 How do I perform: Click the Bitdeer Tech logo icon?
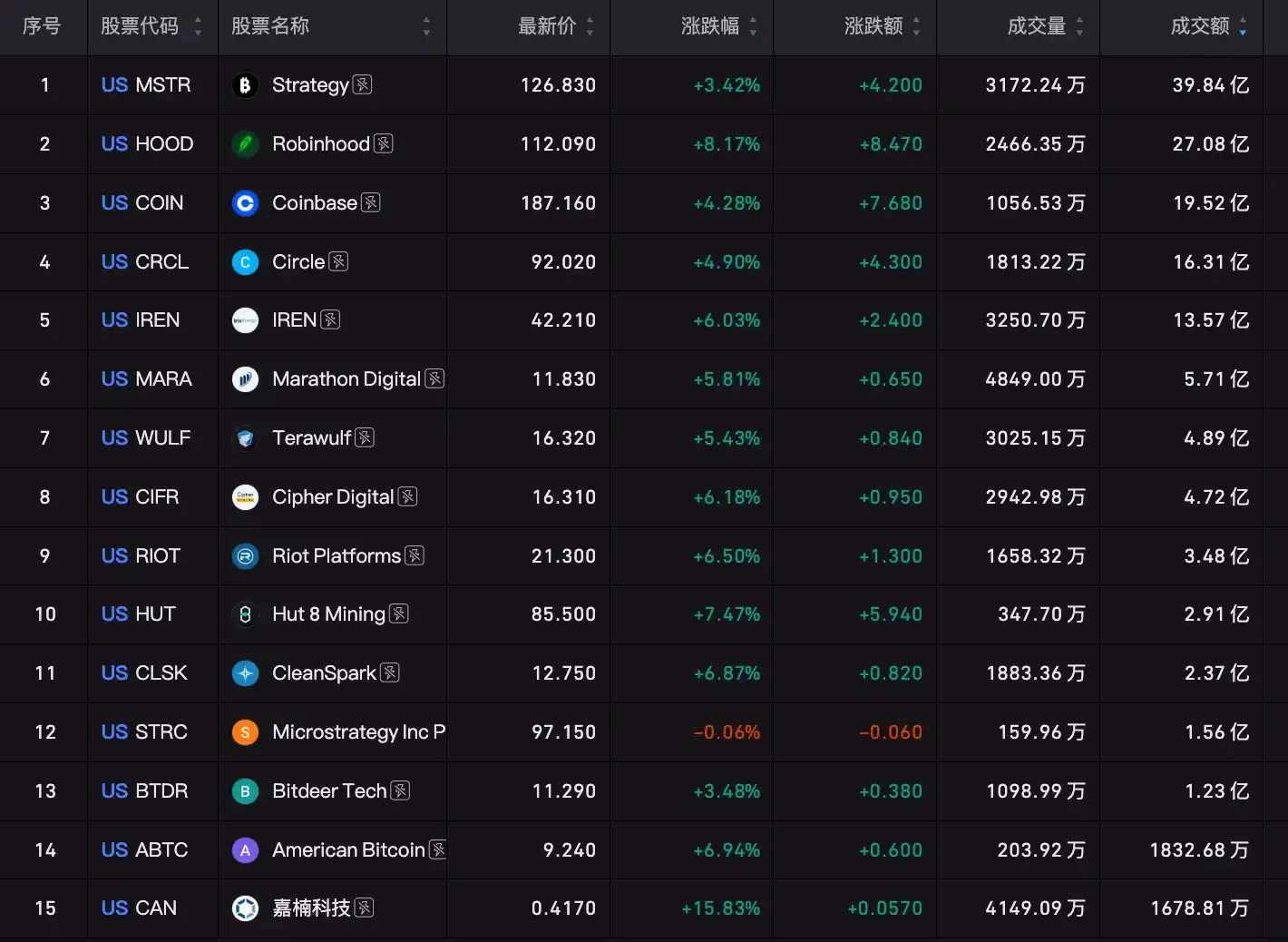click(245, 791)
